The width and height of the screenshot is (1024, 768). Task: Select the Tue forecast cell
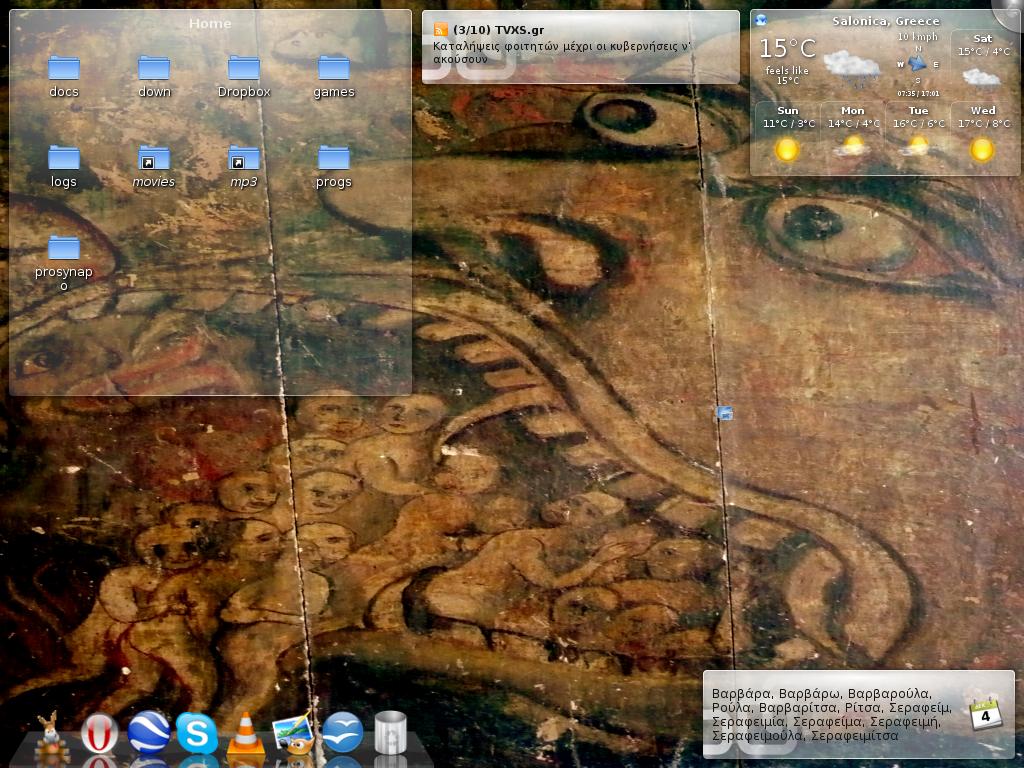[x=918, y=136]
